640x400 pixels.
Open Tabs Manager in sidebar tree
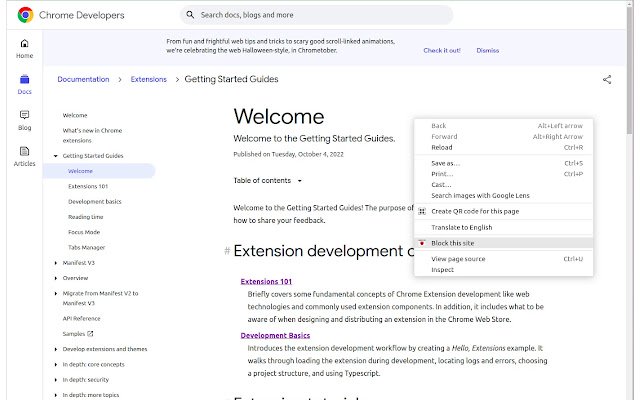pos(87,247)
